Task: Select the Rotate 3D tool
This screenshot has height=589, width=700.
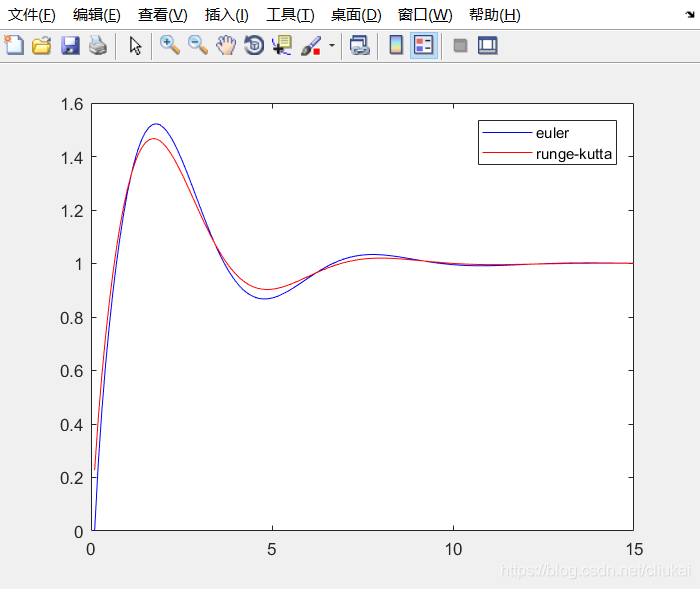Action: coord(254,46)
